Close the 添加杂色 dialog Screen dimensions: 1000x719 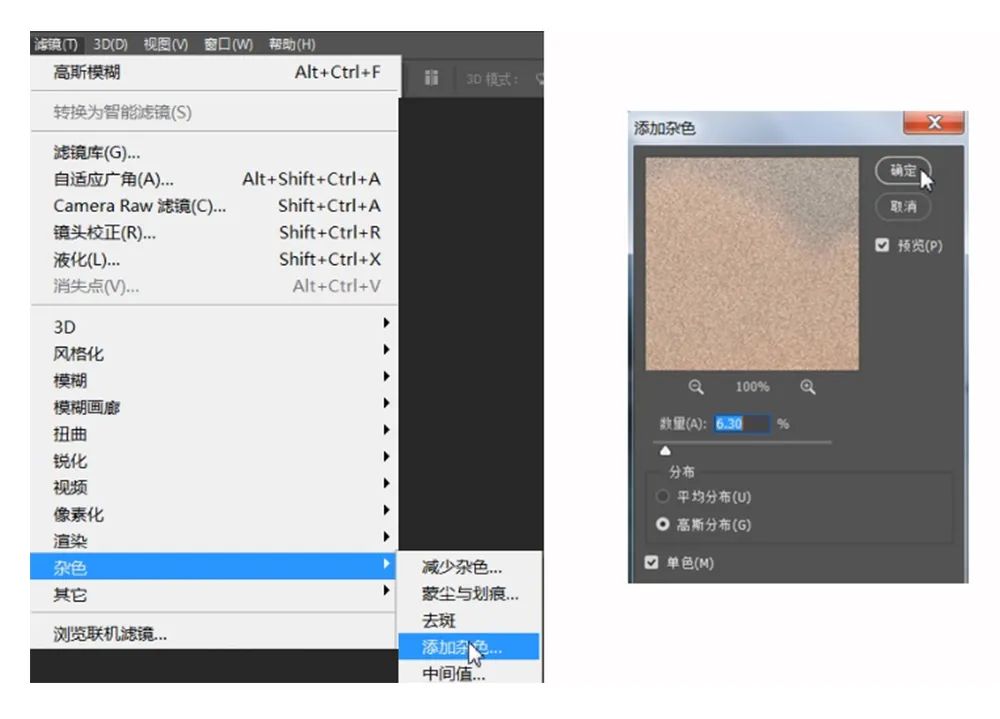(x=934, y=122)
